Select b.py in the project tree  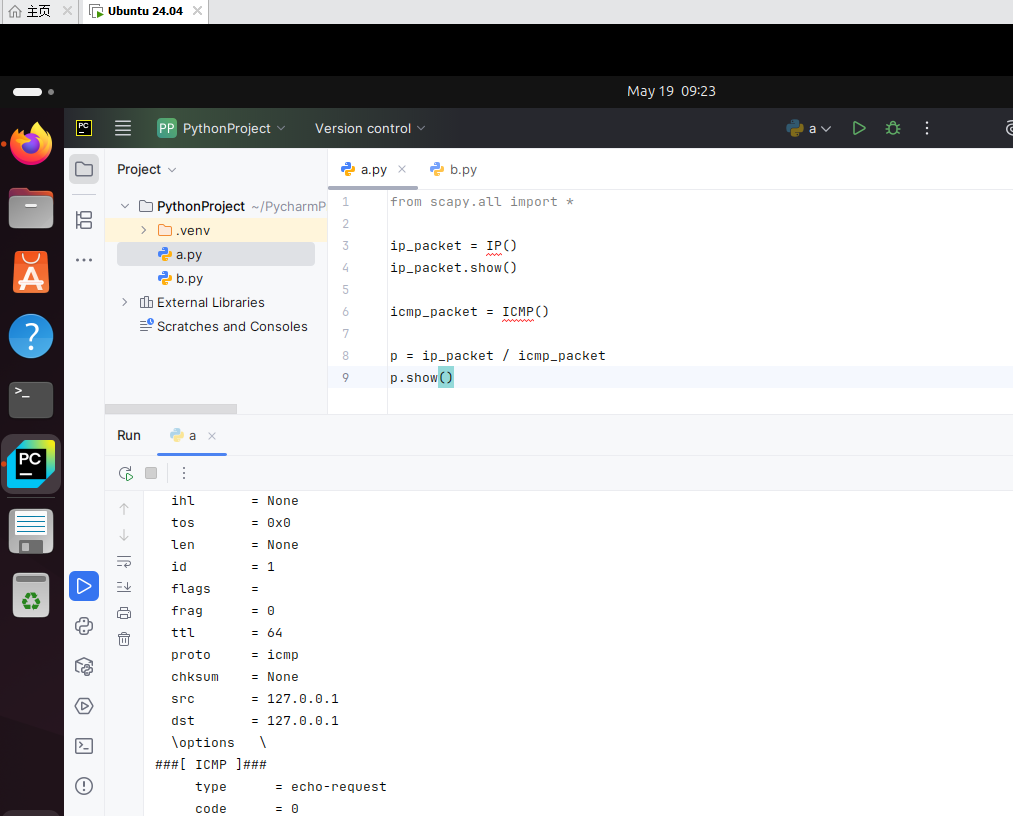pyautogui.click(x=189, y=278)
